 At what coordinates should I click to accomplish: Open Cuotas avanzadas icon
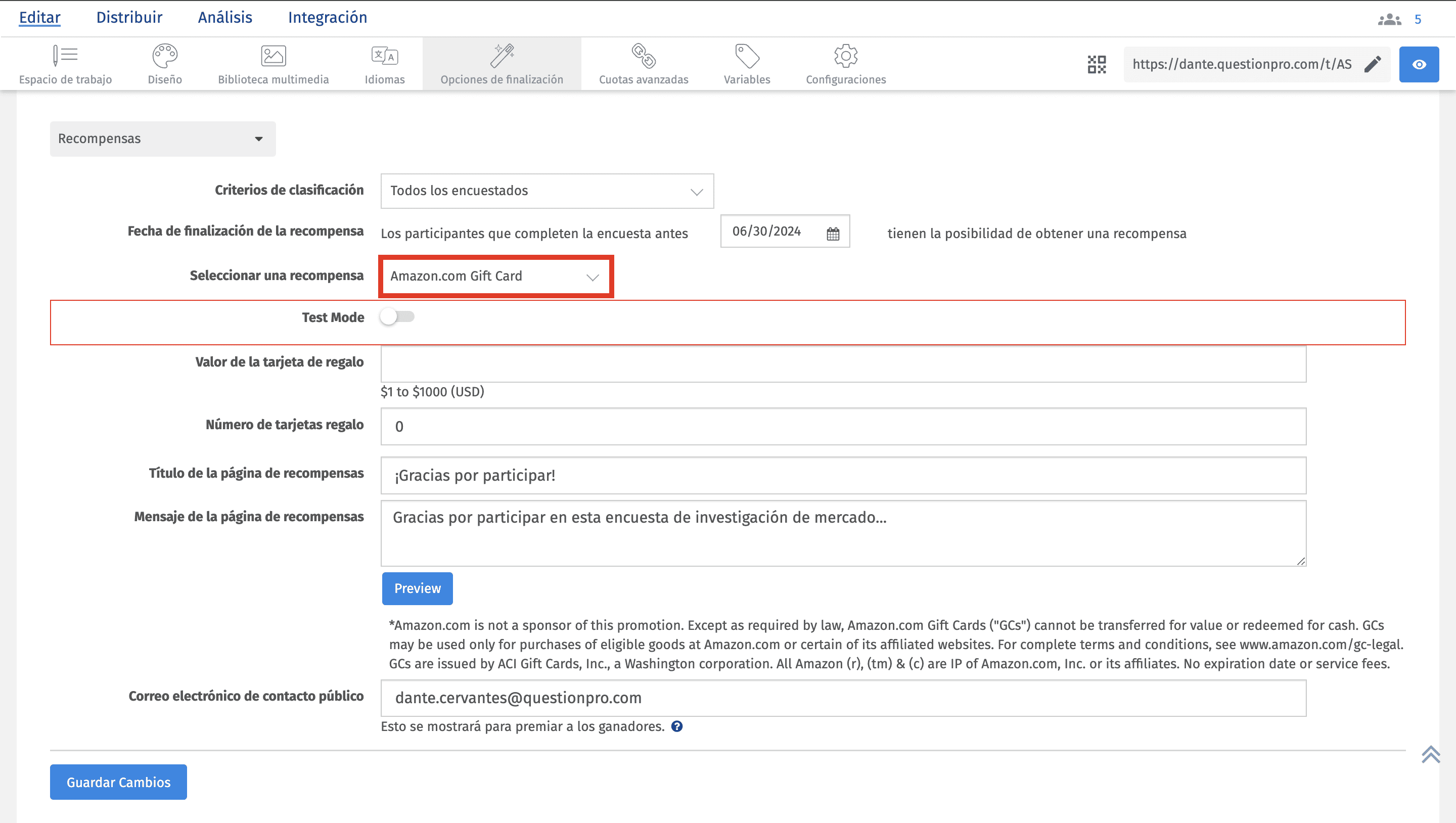643,56
